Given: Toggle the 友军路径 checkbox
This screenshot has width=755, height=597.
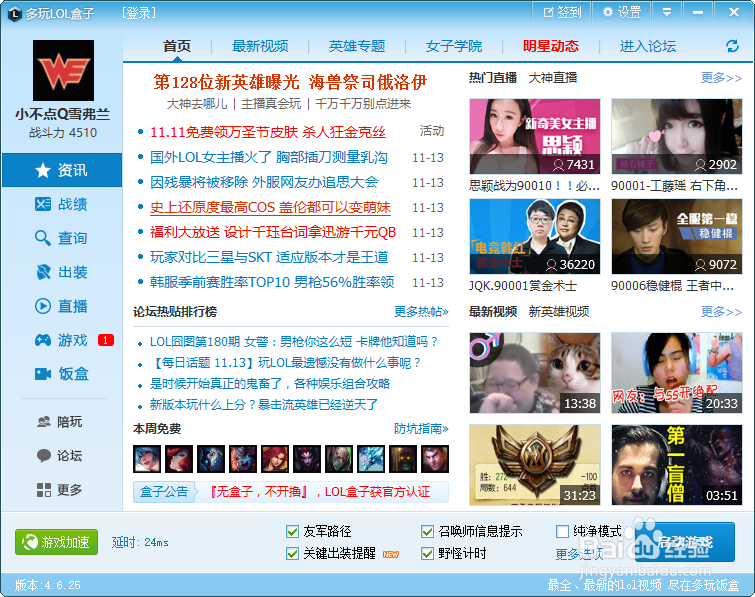Looking at the screenshot, I should click(x=292, y=532).
